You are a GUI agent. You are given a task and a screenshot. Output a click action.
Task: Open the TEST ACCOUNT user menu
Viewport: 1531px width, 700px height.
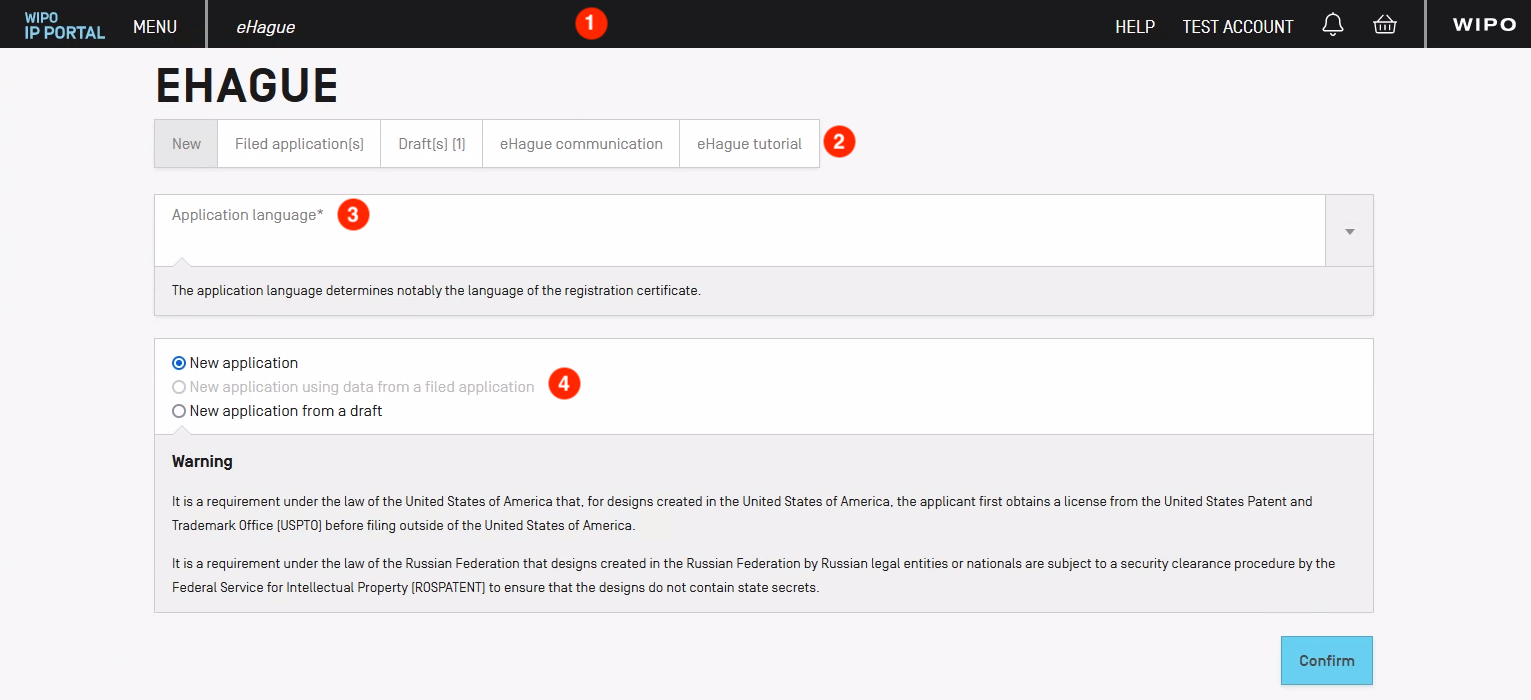(1237, 27)
